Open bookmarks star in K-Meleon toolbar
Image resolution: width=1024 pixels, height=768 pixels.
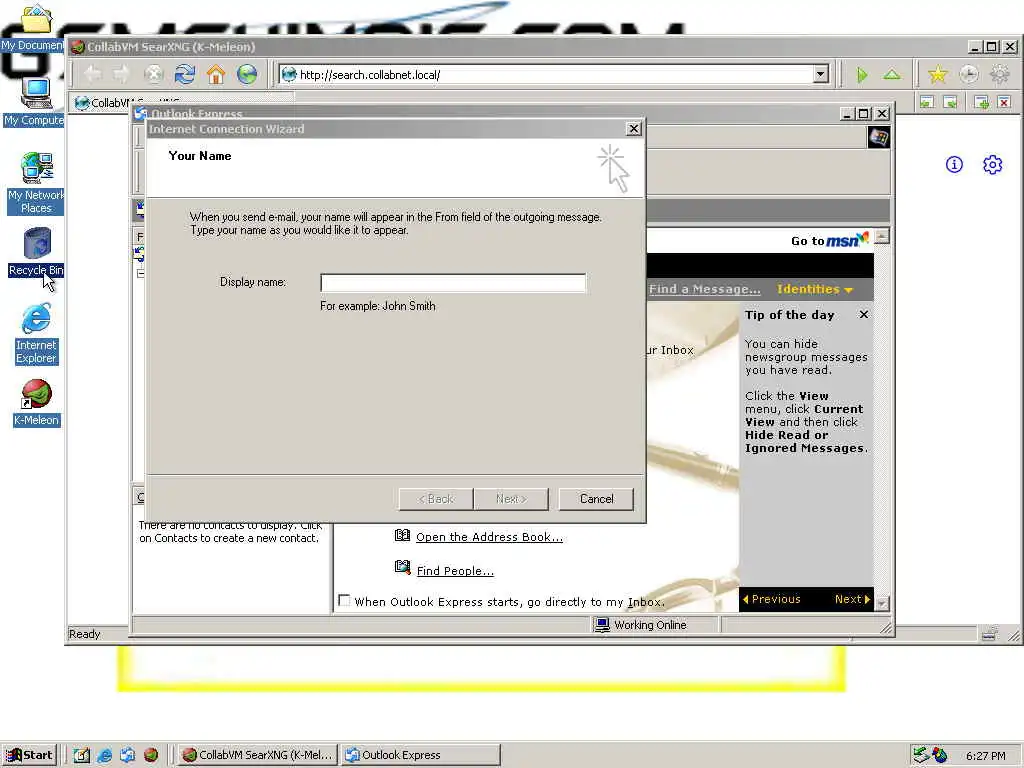[938, 74]
